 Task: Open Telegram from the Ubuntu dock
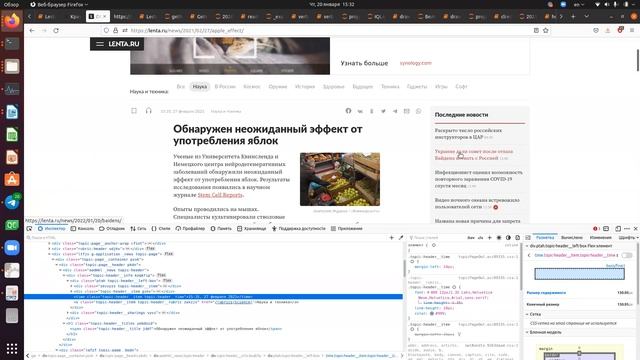point(12,202)
